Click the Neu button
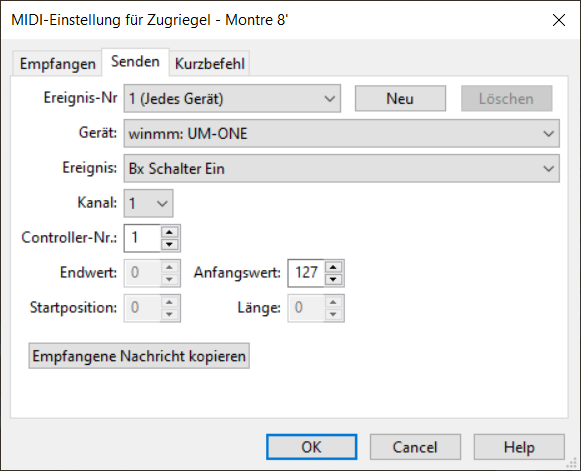 coord(400,99)
